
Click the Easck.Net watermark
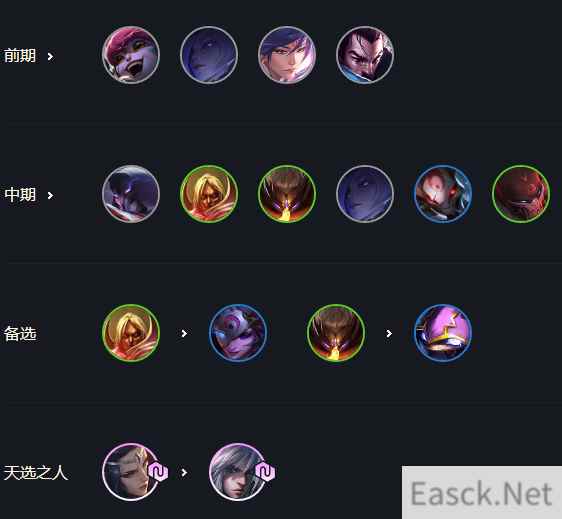(x=481, y=494)
